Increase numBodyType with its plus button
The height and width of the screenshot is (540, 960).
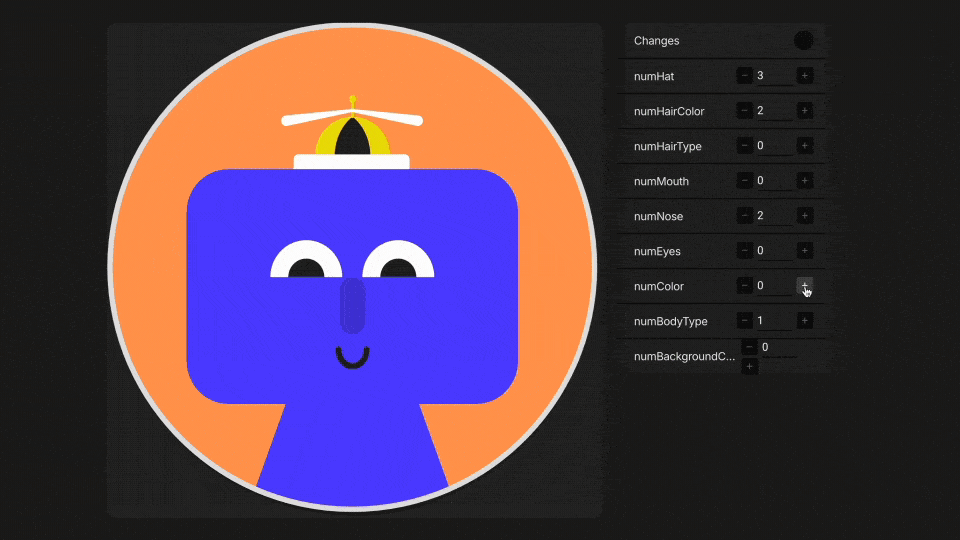point(804,320)
